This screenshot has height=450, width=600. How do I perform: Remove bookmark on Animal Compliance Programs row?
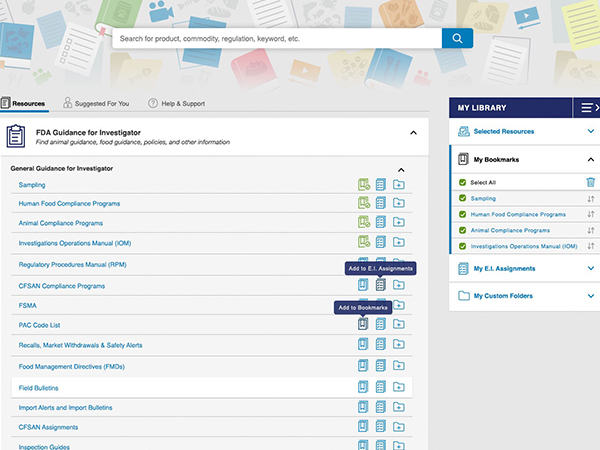click(364, 222)
